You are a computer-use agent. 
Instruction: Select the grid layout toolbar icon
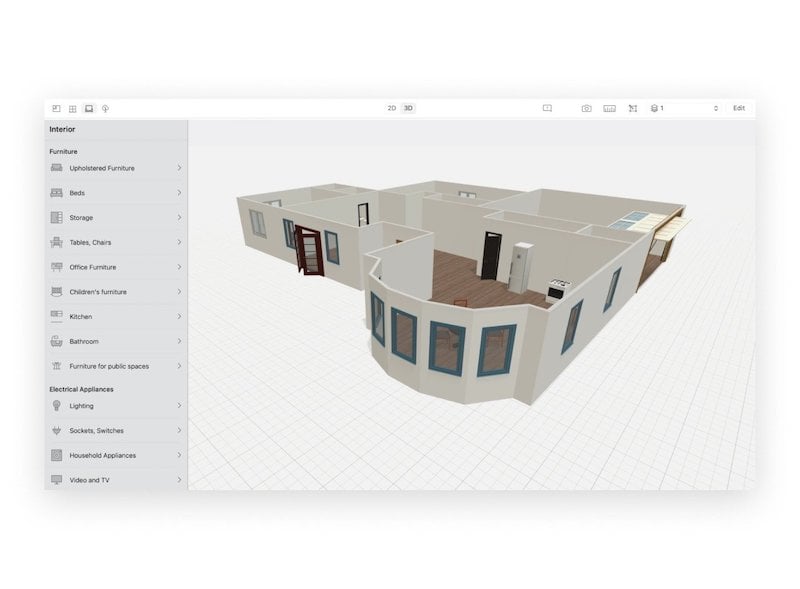[72, 108]
